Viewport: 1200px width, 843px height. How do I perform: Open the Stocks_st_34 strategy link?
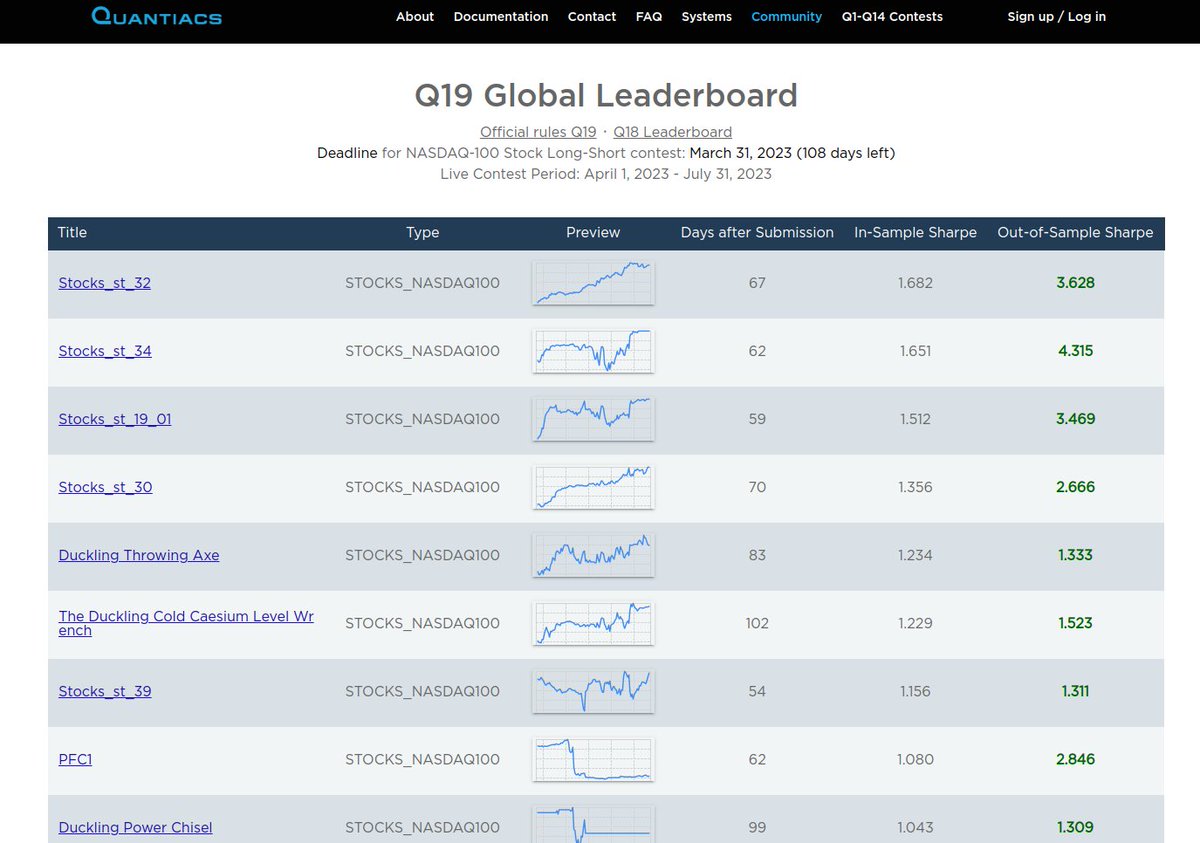[105, 351]
